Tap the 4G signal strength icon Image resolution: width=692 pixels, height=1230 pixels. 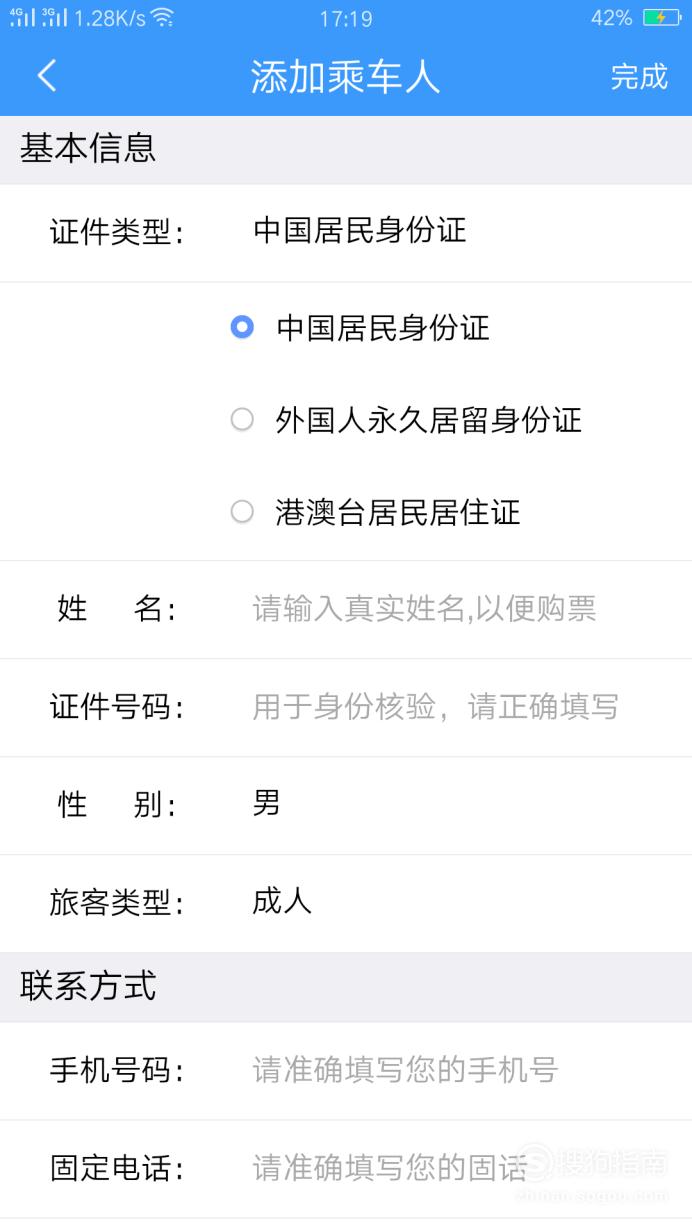pyautogui.click(x=23, y=17)
